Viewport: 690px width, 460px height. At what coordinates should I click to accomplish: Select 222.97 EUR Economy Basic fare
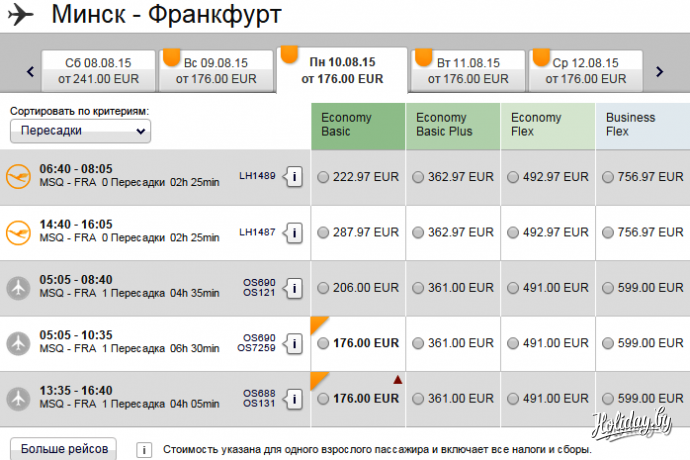(323, 177)
